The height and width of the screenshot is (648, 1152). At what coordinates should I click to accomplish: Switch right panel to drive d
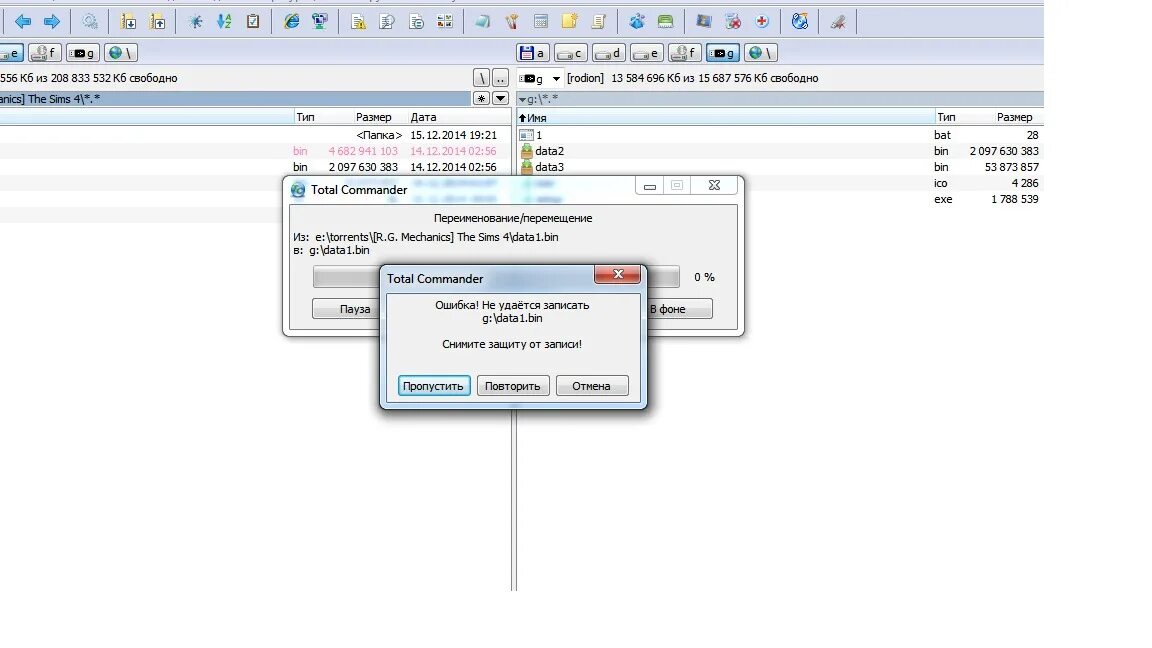click(x=608, y=53)
